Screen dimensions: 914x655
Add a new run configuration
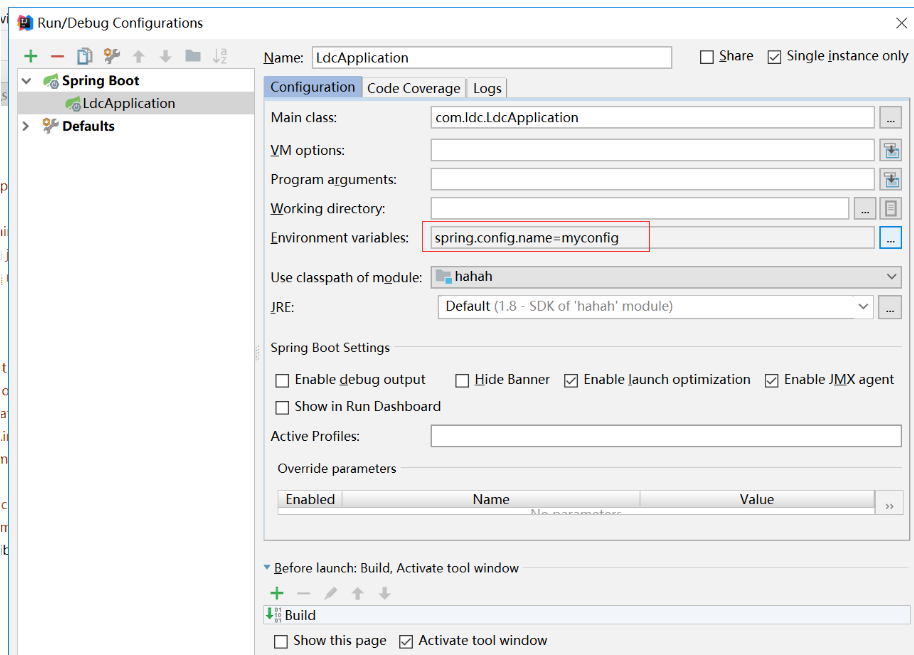coord(30,57)
